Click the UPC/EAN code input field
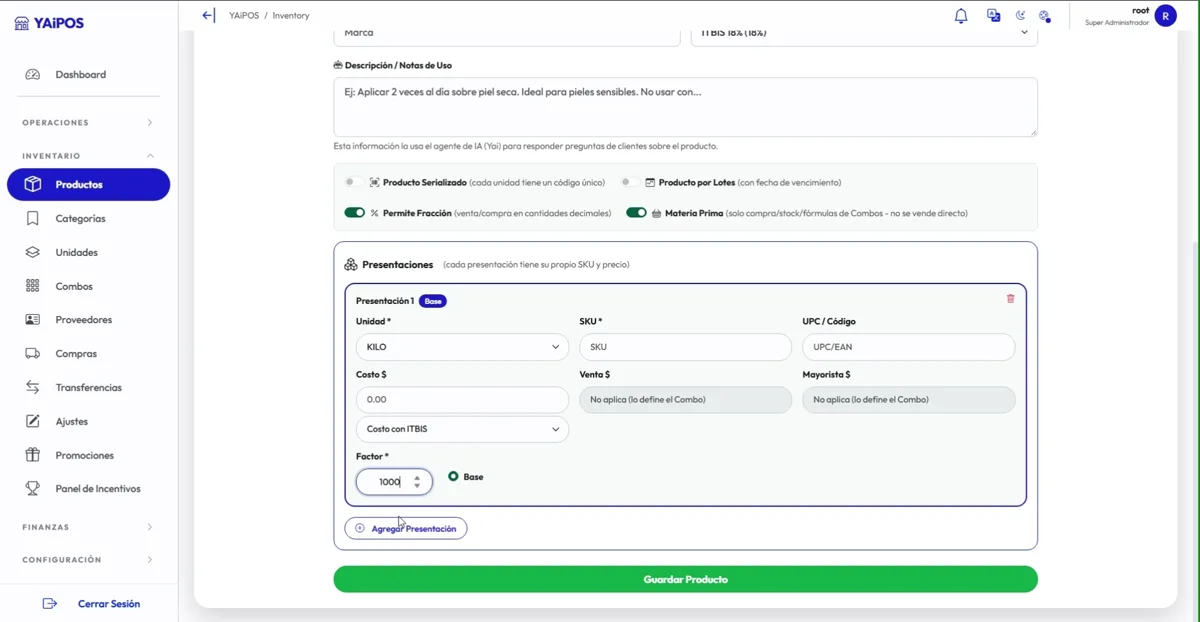This screenshot has width=1200, height=622. pyautogui.click(x=908, y=347)
